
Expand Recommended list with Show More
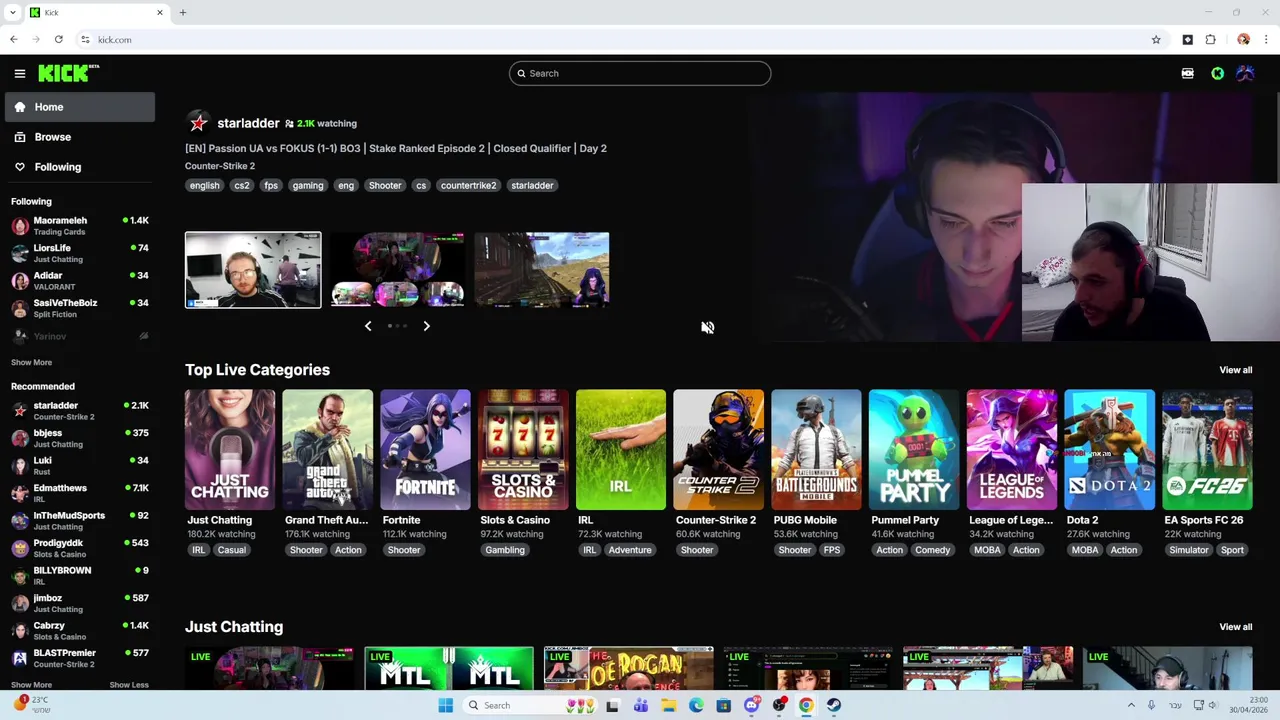(x=31, y=685)
